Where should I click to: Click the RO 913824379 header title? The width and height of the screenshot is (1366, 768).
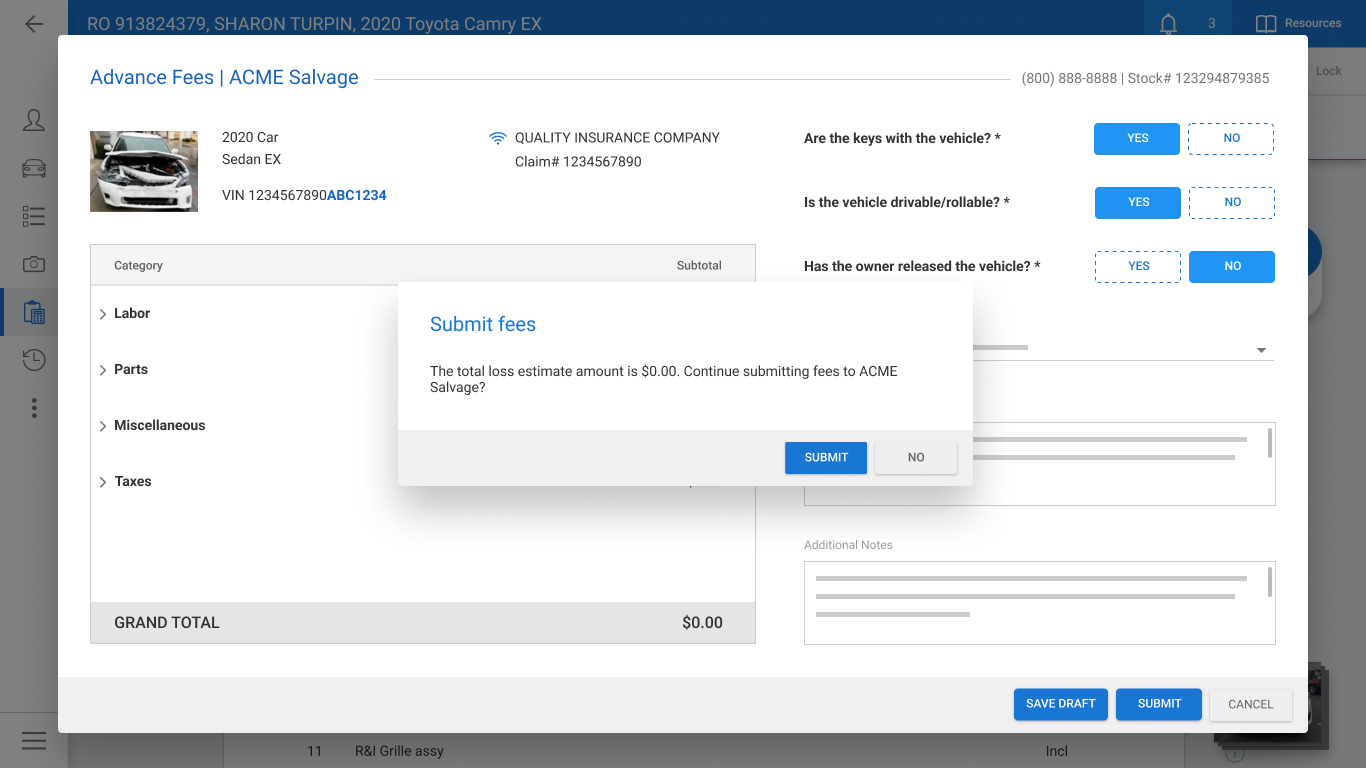point(314,24)
